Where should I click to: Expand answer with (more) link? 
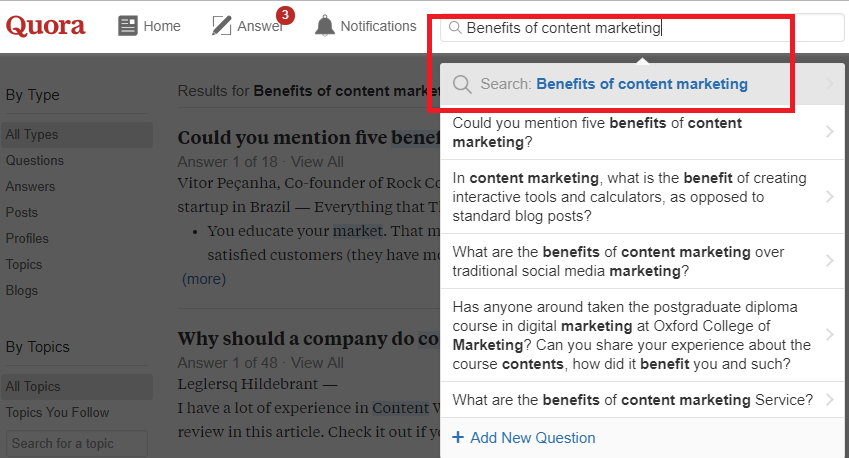[204, 279]
